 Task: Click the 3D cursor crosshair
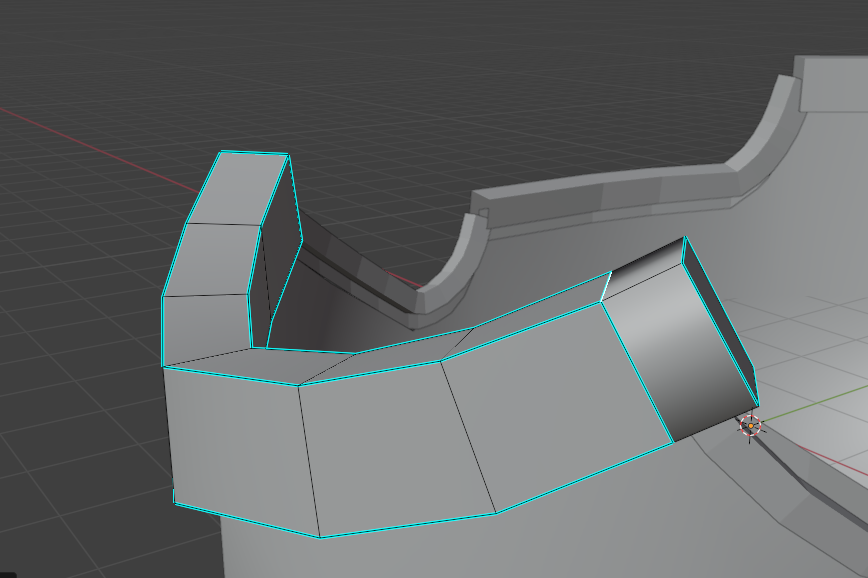coord(751,426)
